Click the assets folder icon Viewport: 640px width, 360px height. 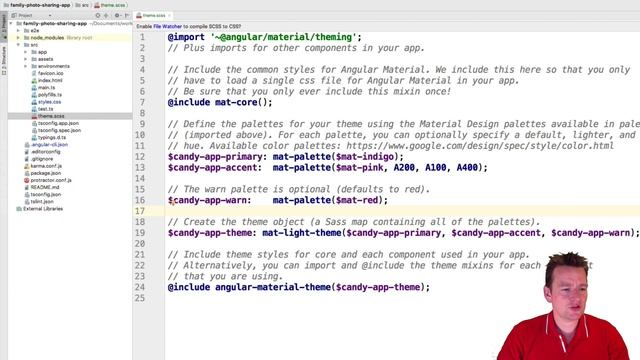(34, 59)
